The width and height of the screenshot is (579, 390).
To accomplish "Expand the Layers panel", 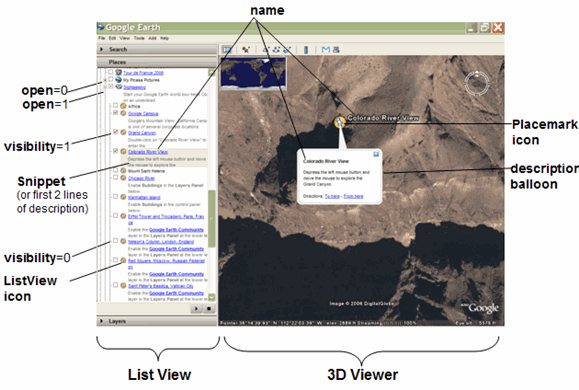I will pyautogui.click(x=102, y=321).
